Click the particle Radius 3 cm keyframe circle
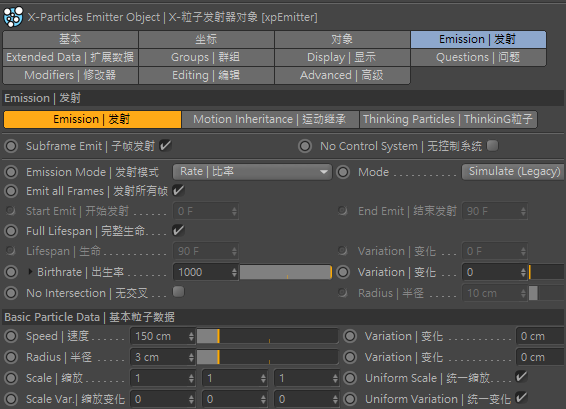566x409 pixels. (x=11, y=357)
